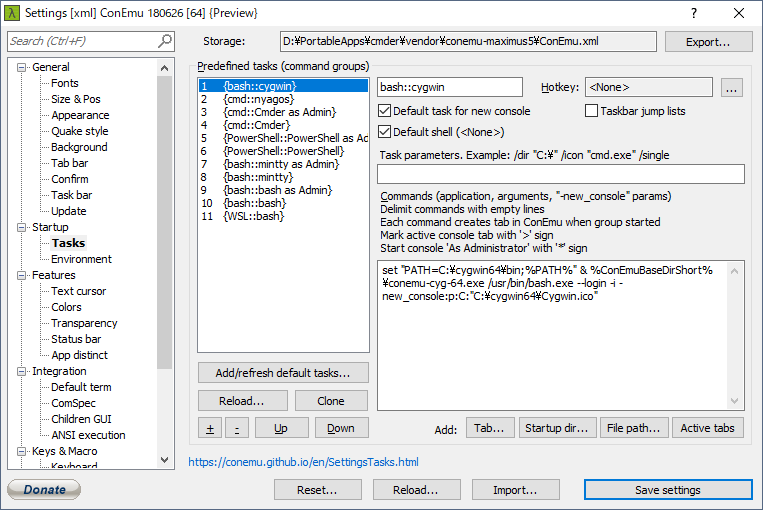
Task: Open the Environment settings page
Action: pyautogui.click(x=81, y=259)
